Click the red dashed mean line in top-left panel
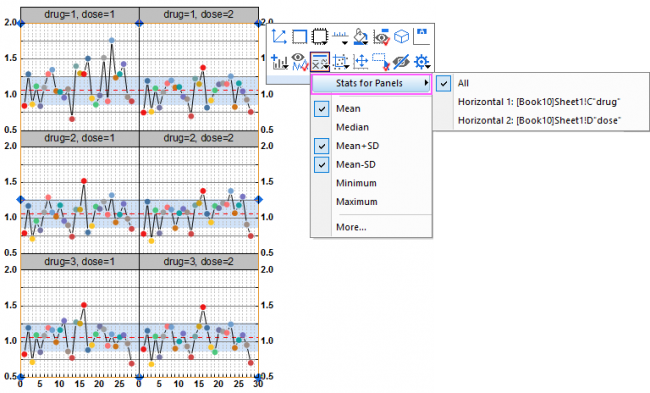 [80, 90]
